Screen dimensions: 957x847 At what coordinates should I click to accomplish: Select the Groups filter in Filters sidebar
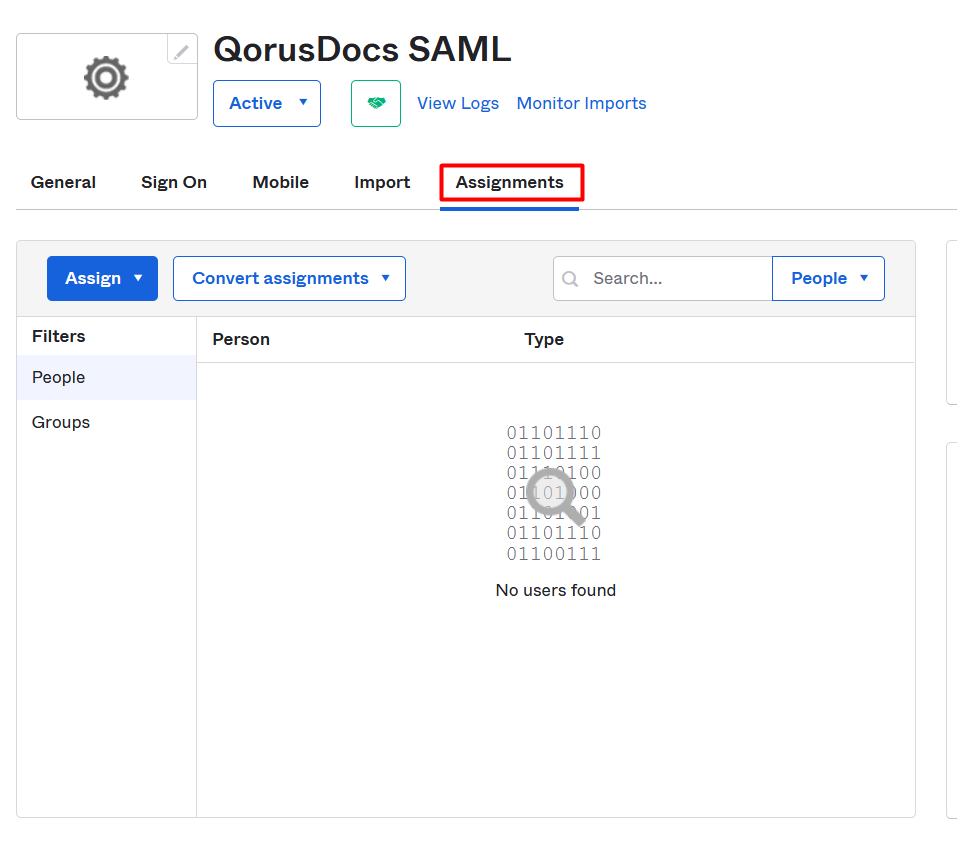coord(61,423)
